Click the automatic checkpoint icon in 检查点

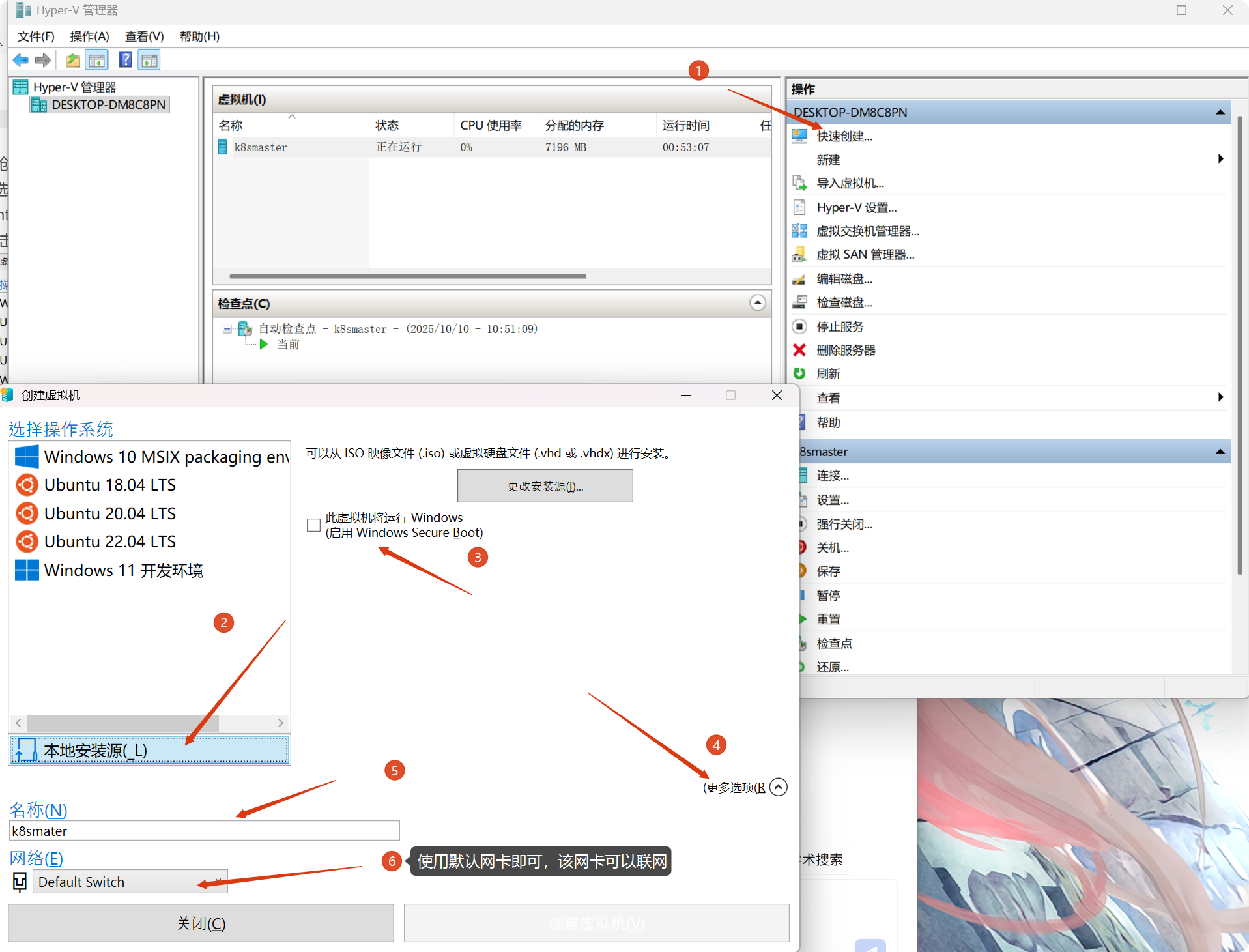[x=245, y=328]
